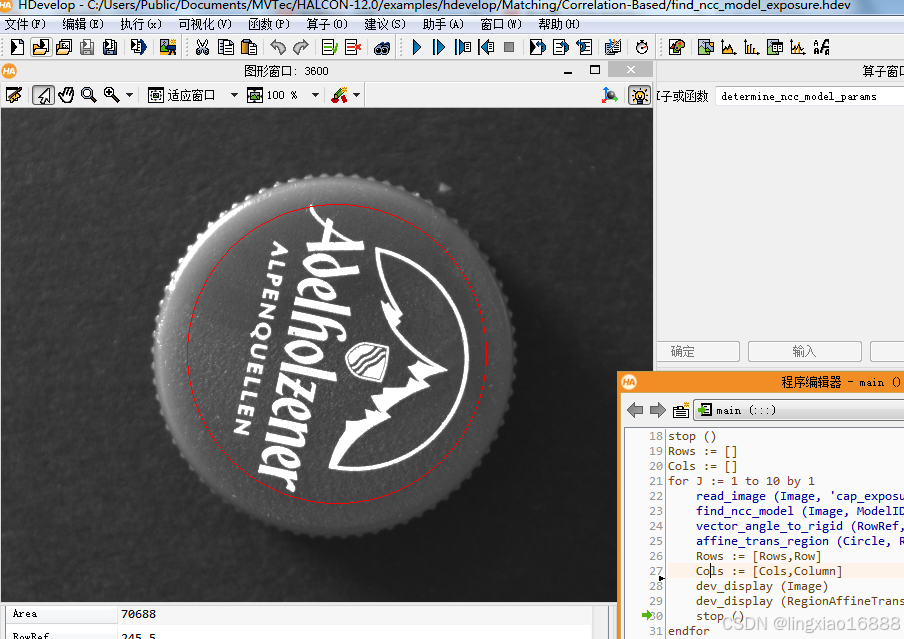
Task: Run the program with the play icon
Action: [x=417, y=47]
